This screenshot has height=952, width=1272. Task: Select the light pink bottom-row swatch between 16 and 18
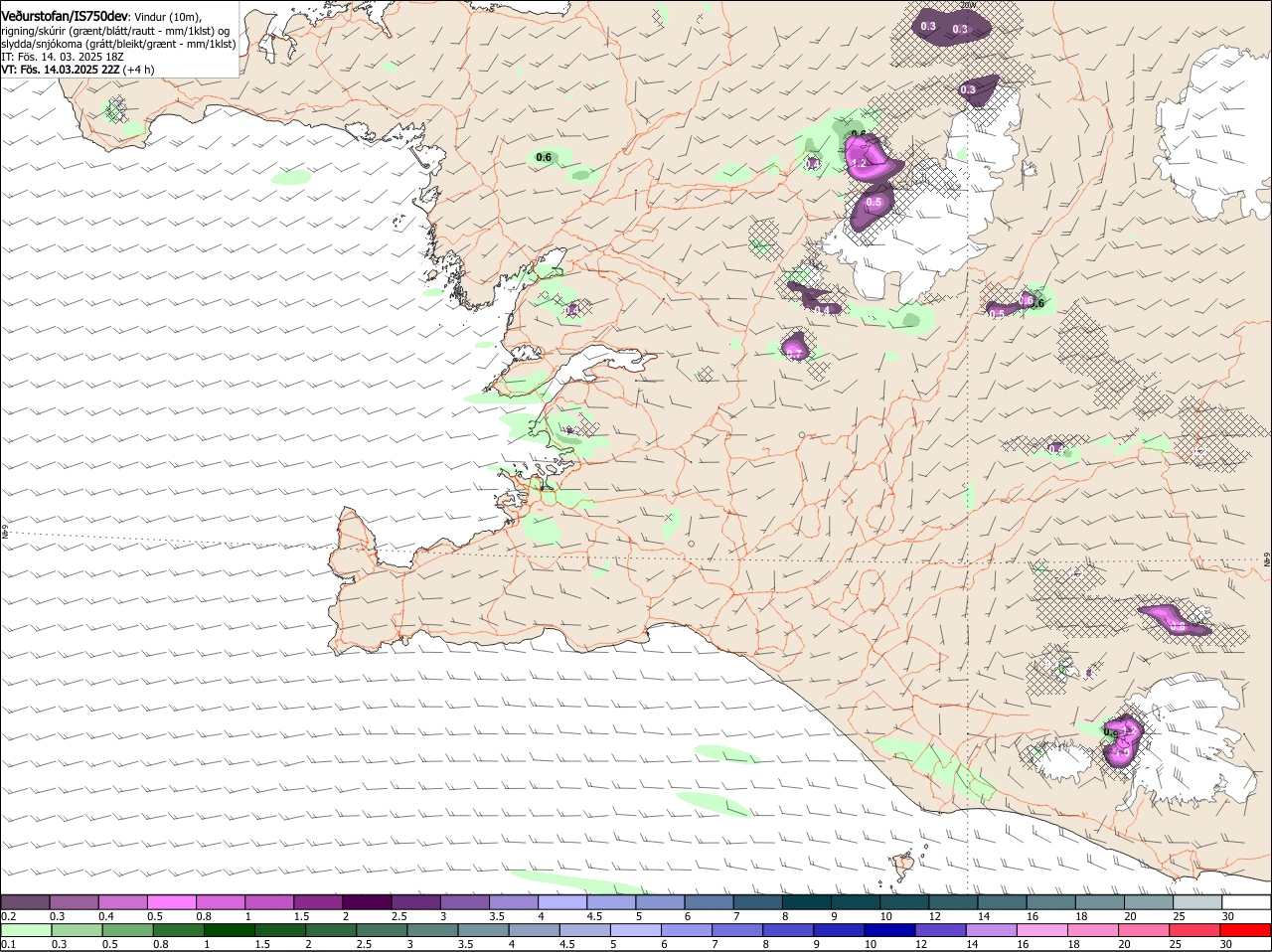pyautogui.click(x=1041, y=930)
